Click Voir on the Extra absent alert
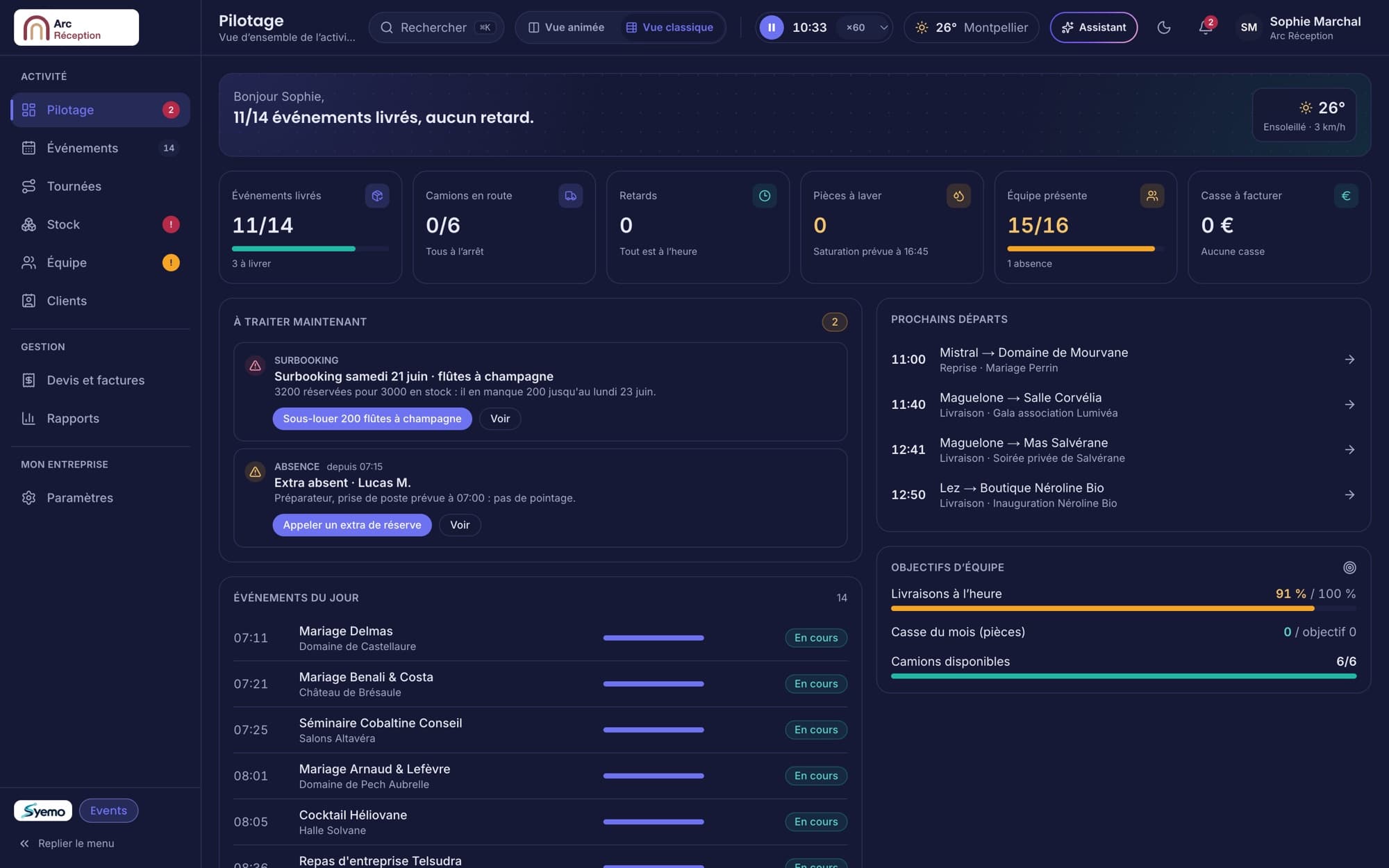1389x868 pixels. pyautogui.click(x=460, y=525)
